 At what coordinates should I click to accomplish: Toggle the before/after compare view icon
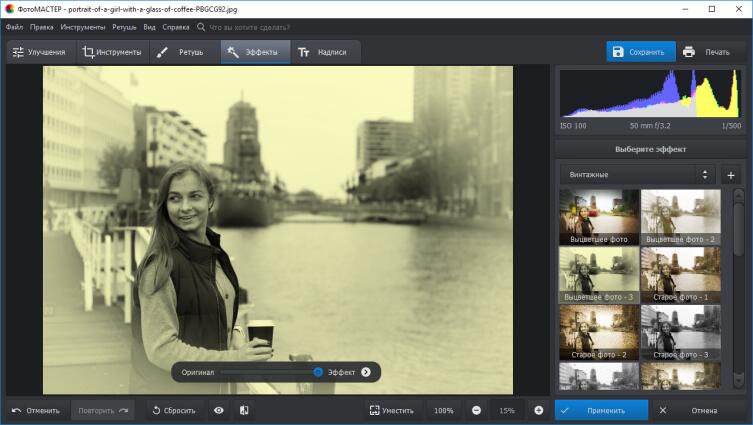click(243, 410)
